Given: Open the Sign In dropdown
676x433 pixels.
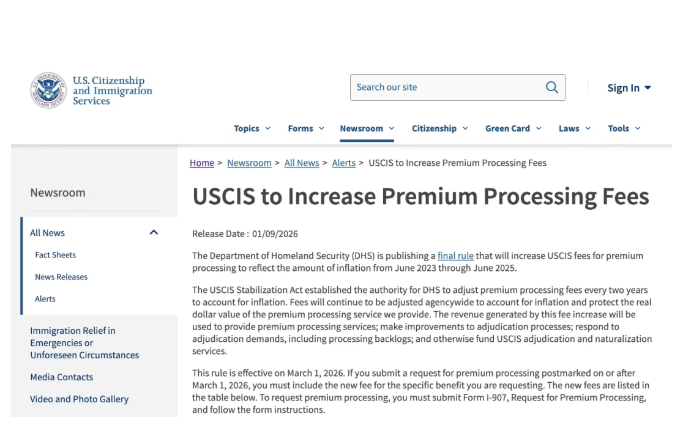Looking at the screenshot, I should coord(629,88).
